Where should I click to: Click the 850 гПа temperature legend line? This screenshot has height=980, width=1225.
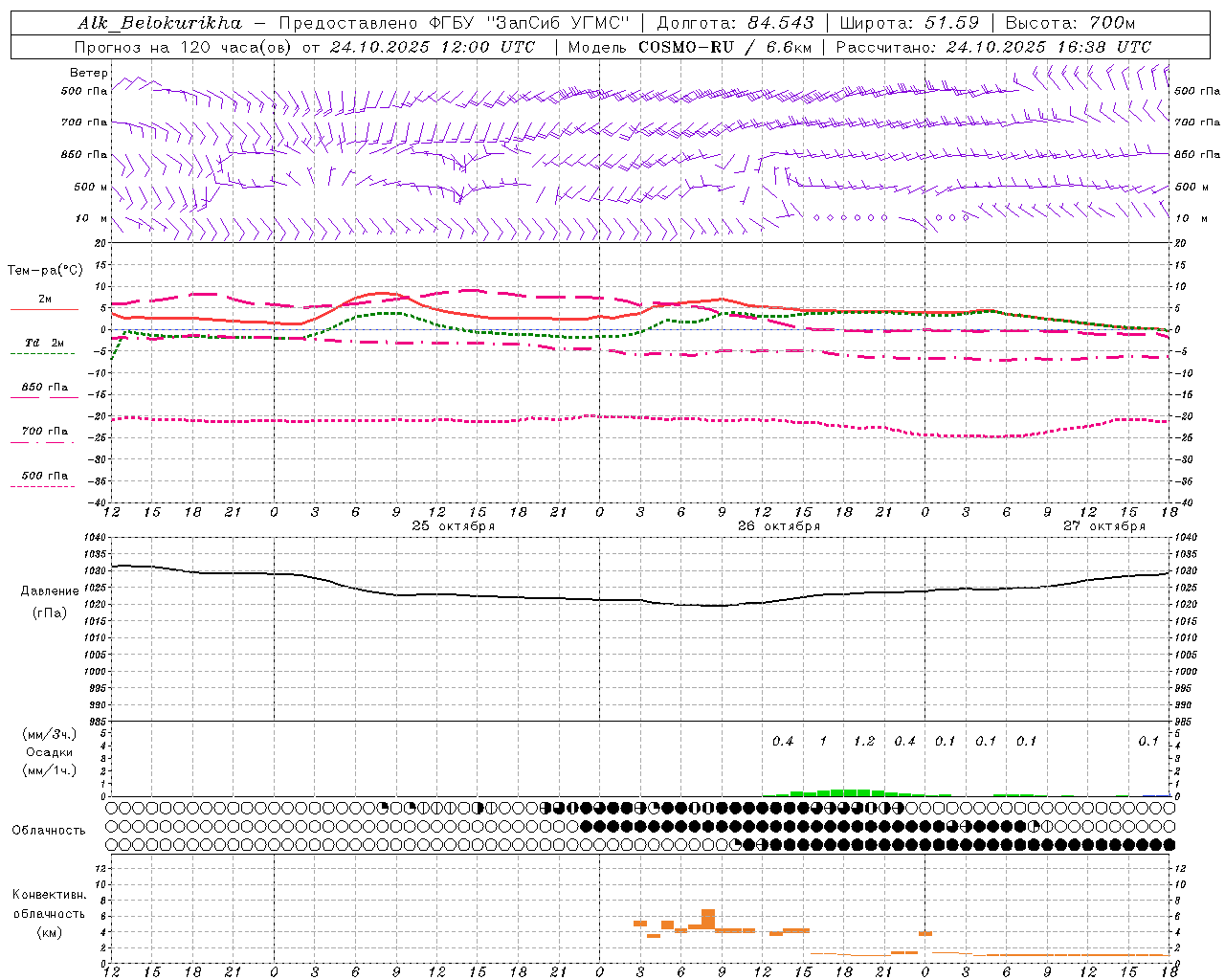[44, 397]
